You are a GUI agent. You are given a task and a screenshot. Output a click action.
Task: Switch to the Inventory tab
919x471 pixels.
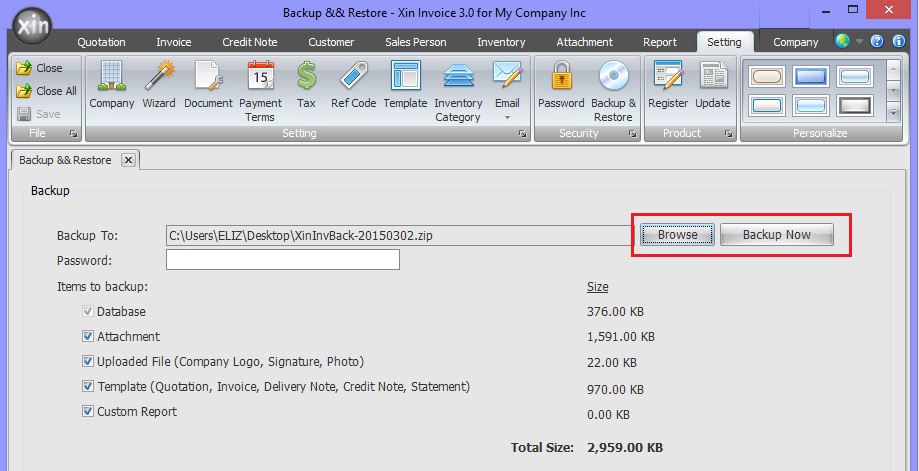click(501, 42)
